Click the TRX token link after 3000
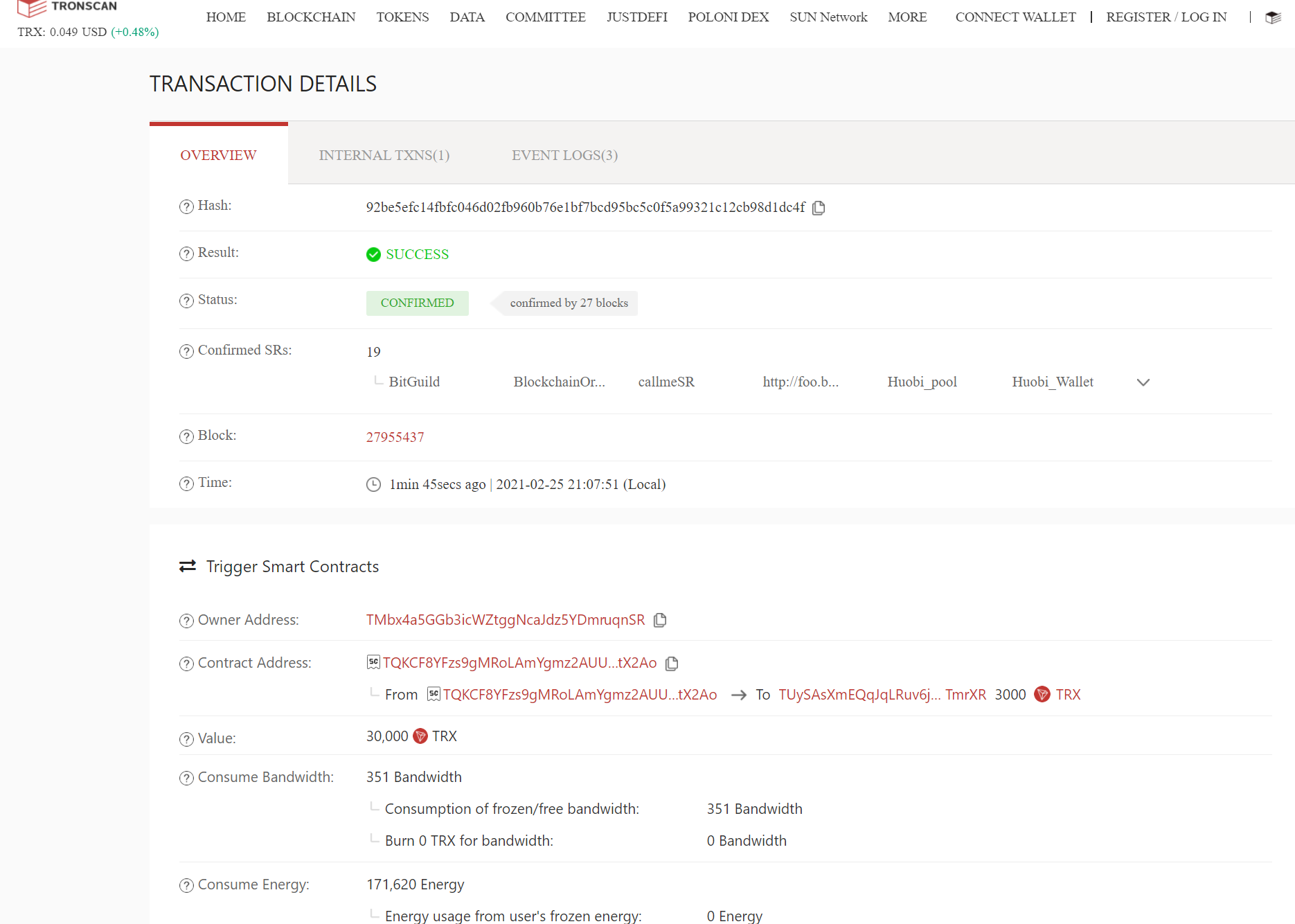1295x924 pixels. point(1068,695)
